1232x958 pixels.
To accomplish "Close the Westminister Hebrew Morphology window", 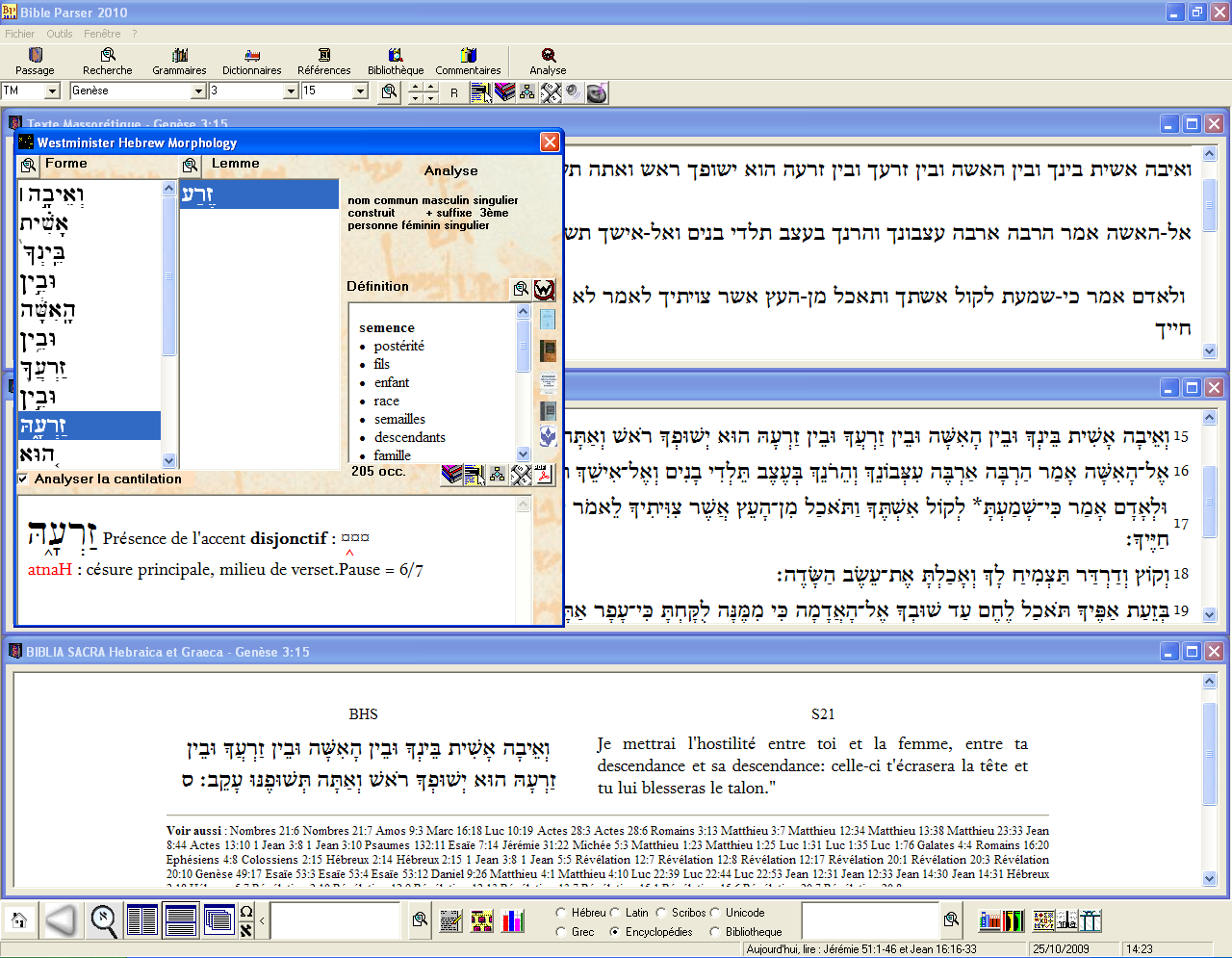I will (x=550, y=142).
